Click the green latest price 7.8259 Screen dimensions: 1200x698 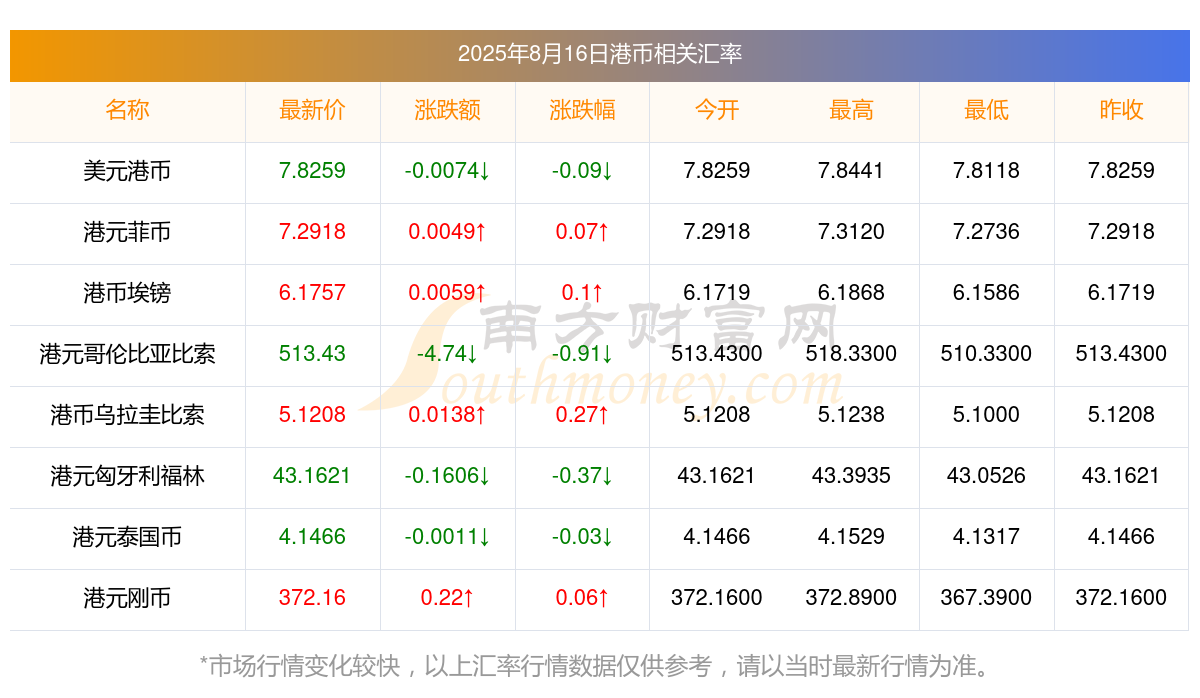313,171
